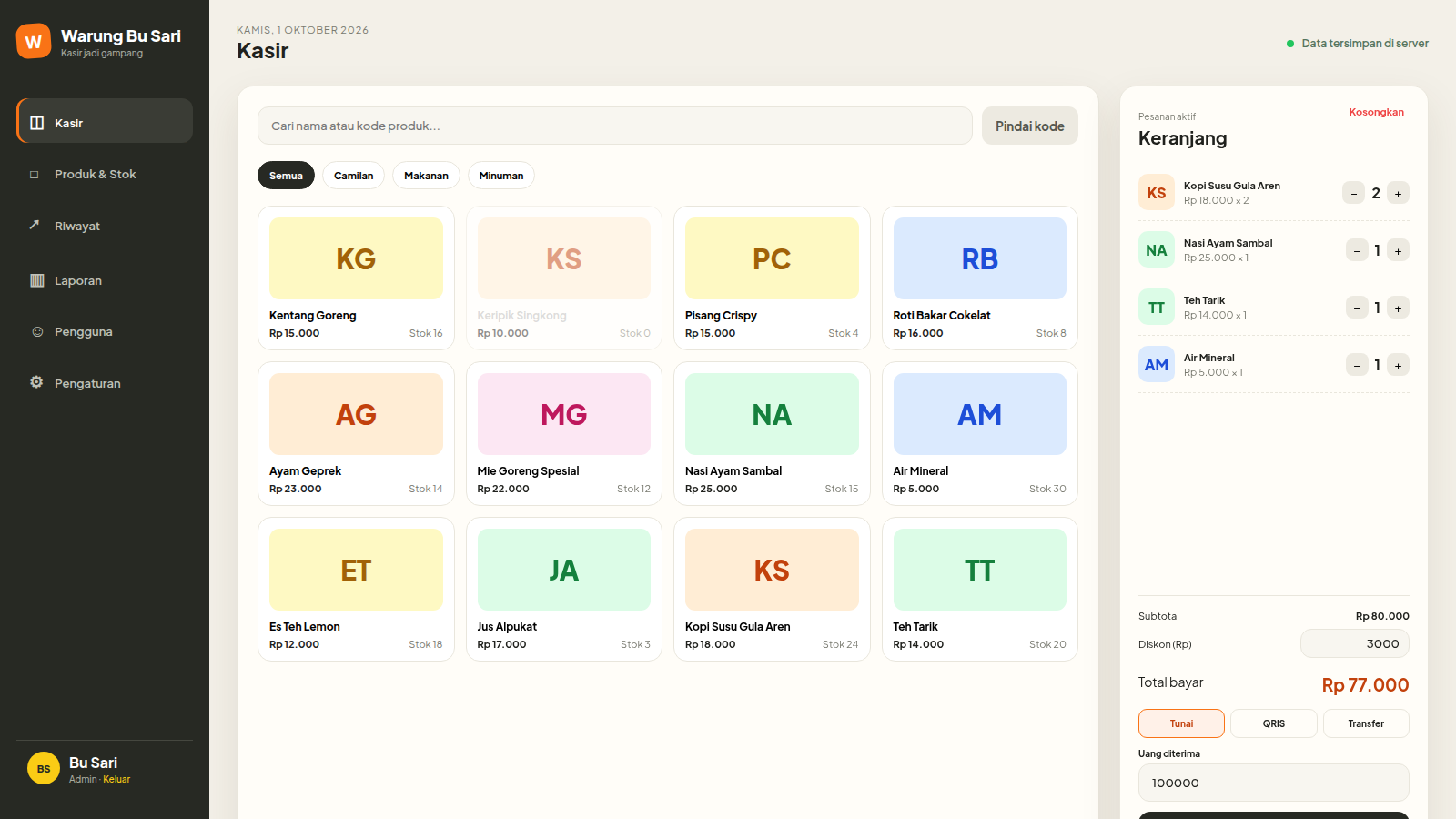The width and height of the screenshot is (1456, 819).
Task: Click the Diskon (Rp) input field
Action: tap(1355, 643)
